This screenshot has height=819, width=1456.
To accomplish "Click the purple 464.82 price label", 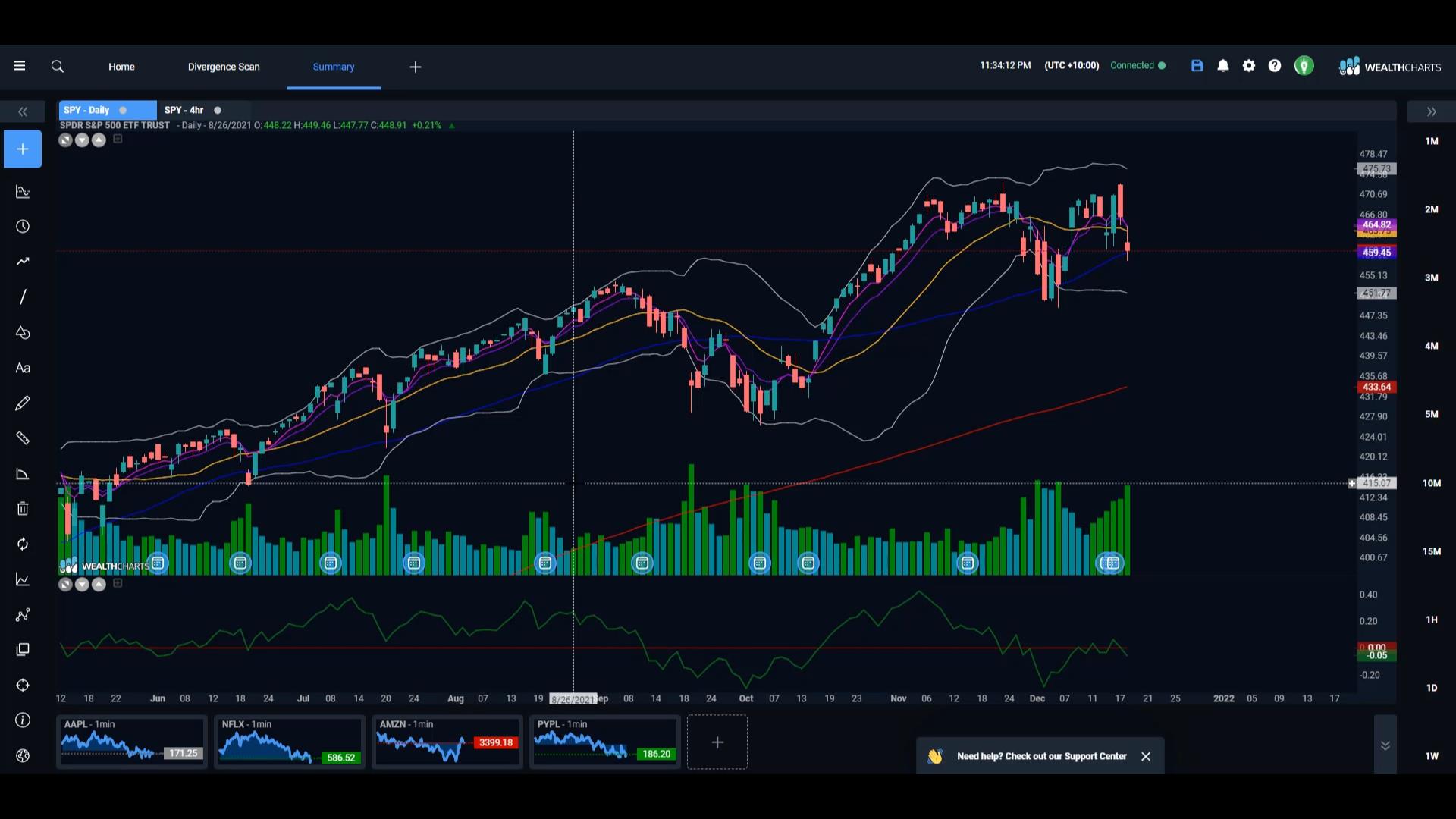I will [x=1376, y=225].
